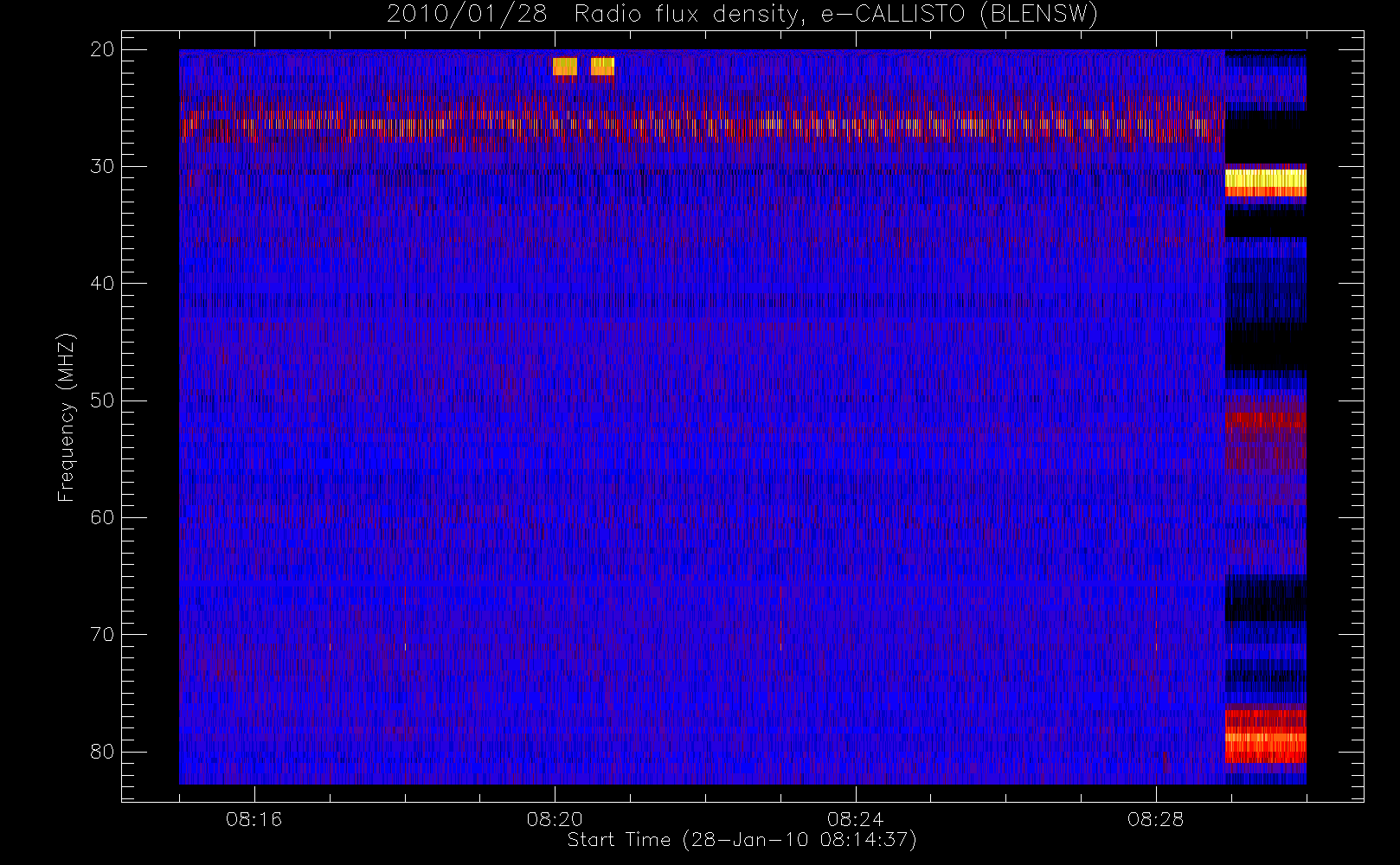The height and width of the screenshot is (865, 1400).
Task: Click the plot title text e-CALLISTO (BLENSW)
Action: tap(960, 15)
